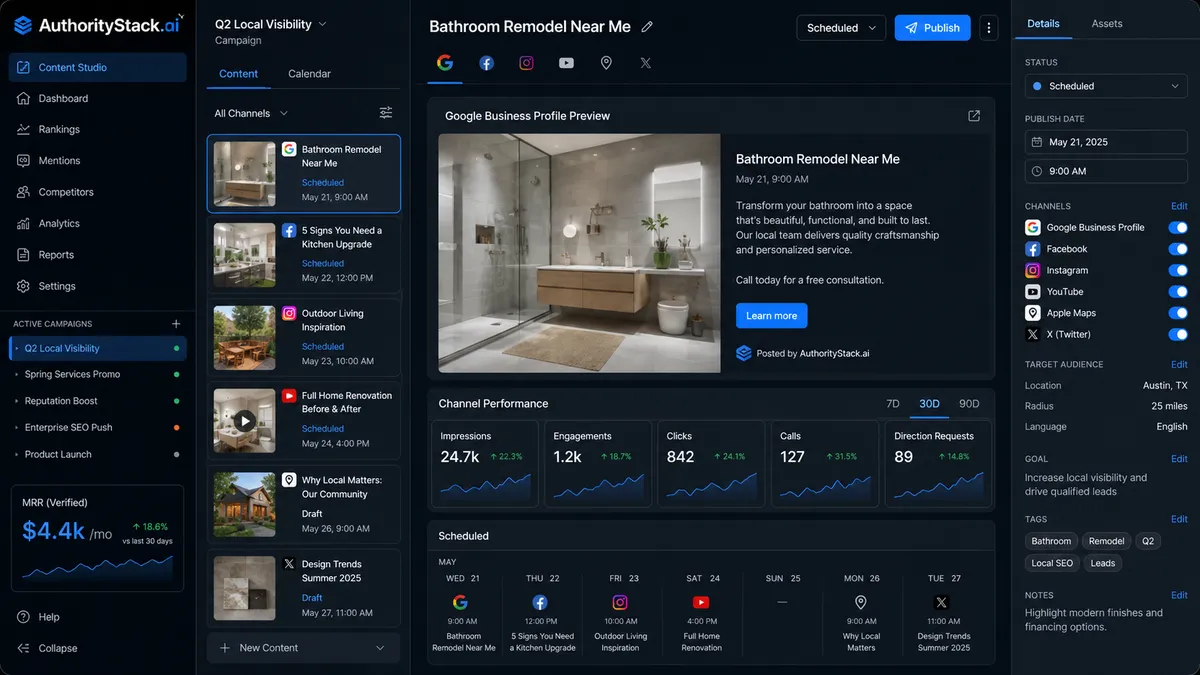Click Learn more in the post preview
Screen dimensions: 1200x675
coord(771,316)
